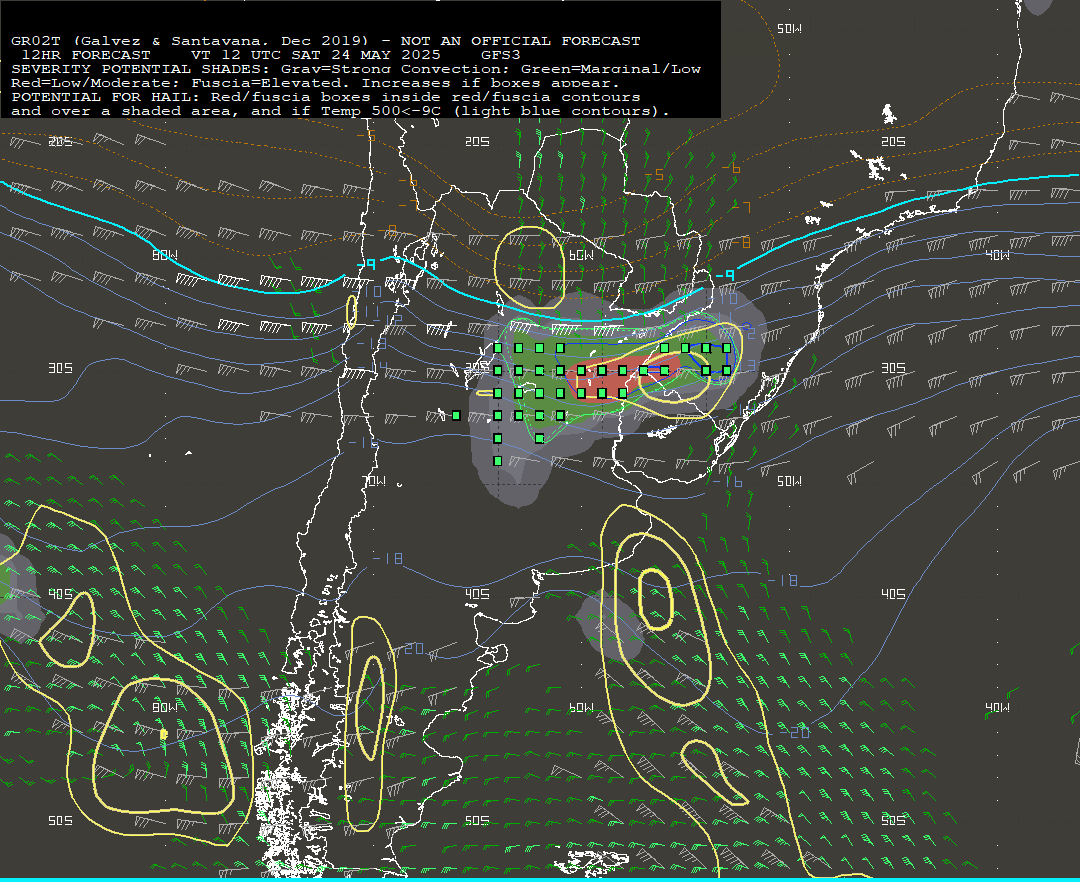This screenshot has height=882, width=1080.
Task: Click the '12HR FORECAST' label in header
Action: (86, 55)
